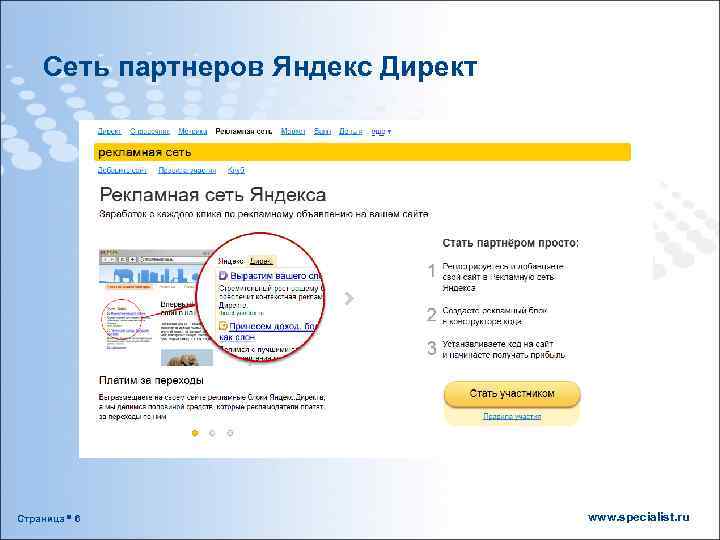720x540 pixels.
Task: Click the Платим за переходы heading
Action: (151, 380)
